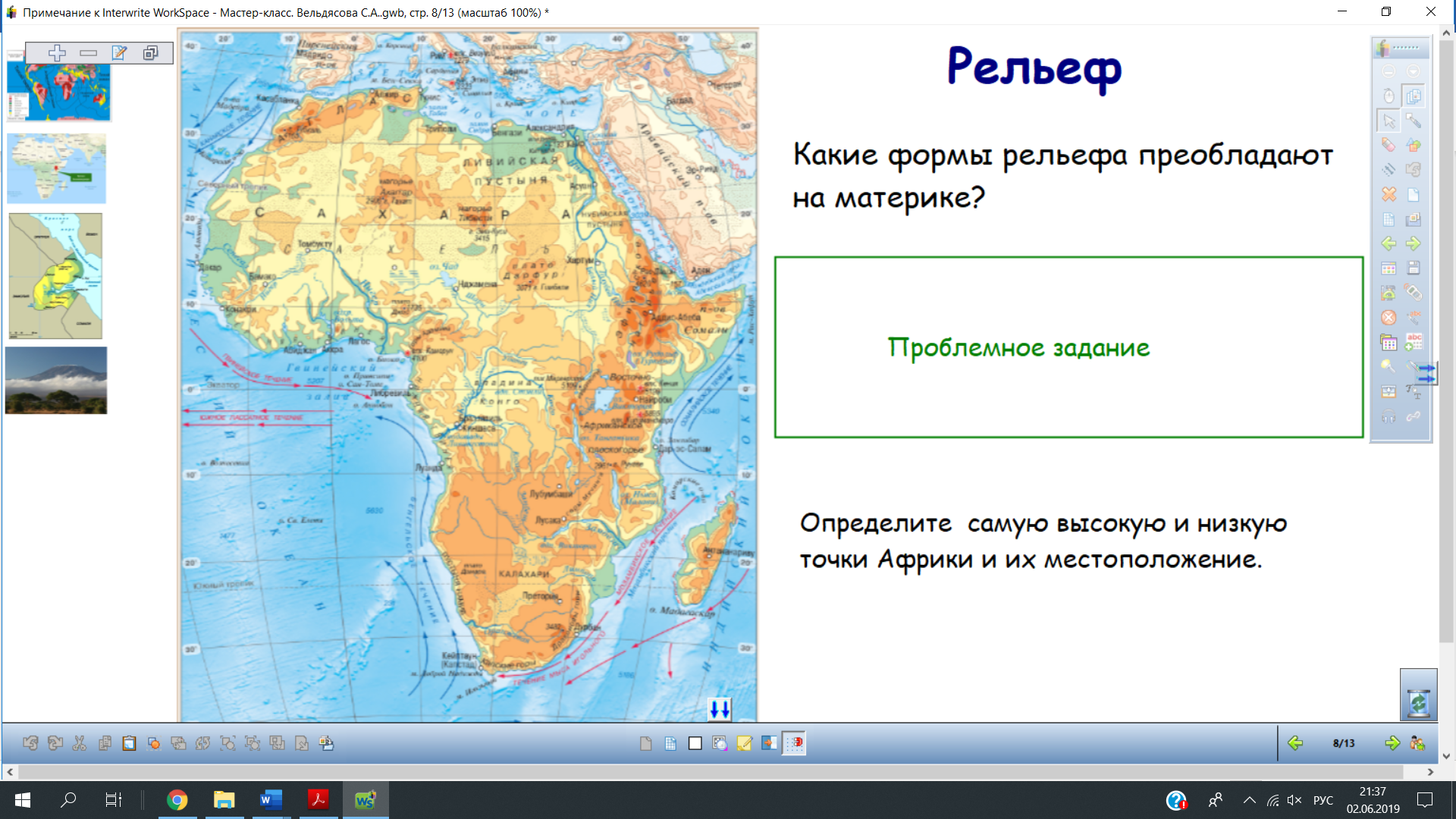Click the white blank page color icon
This screenshot has height=819, width=1456.
click(695, 743)
